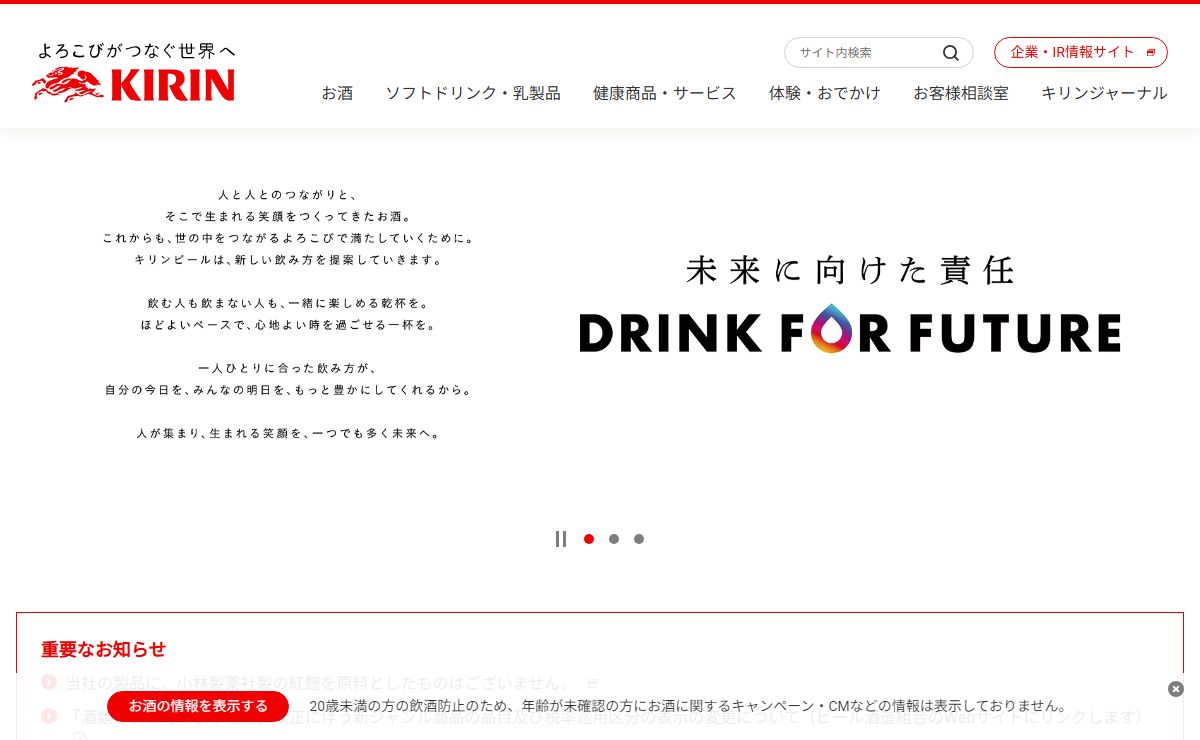
Task: Select the first carousel slide dot
Action: coord(589,539)
